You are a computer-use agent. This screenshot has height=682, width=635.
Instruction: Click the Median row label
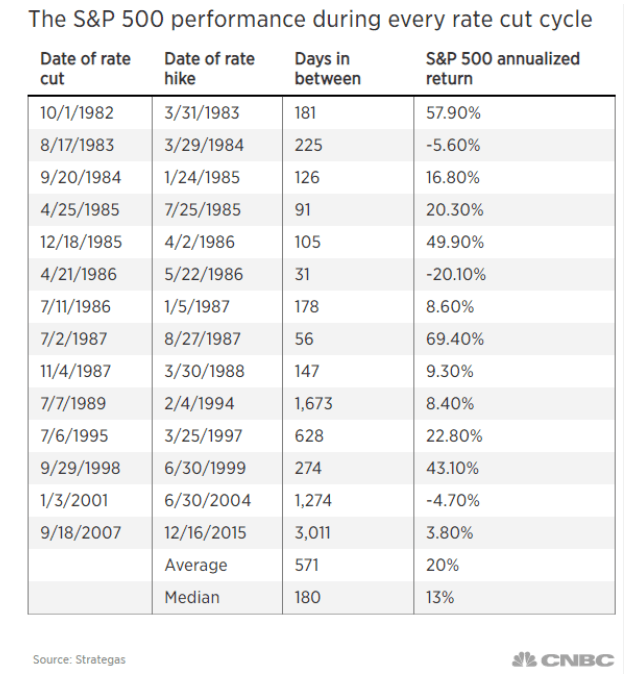click(x=192, y=597)
